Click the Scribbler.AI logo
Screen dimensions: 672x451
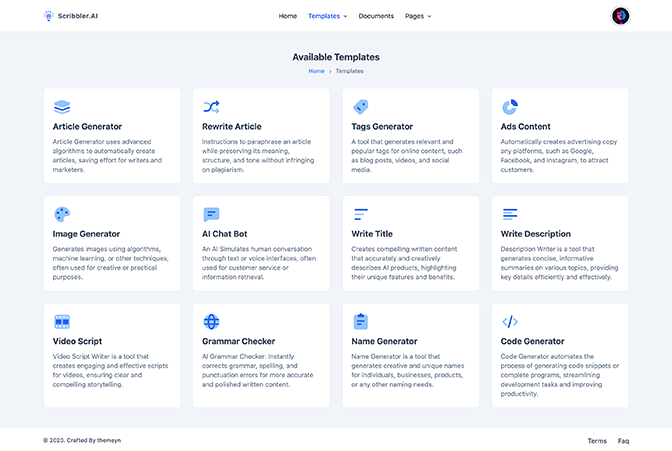click(71, 16)
